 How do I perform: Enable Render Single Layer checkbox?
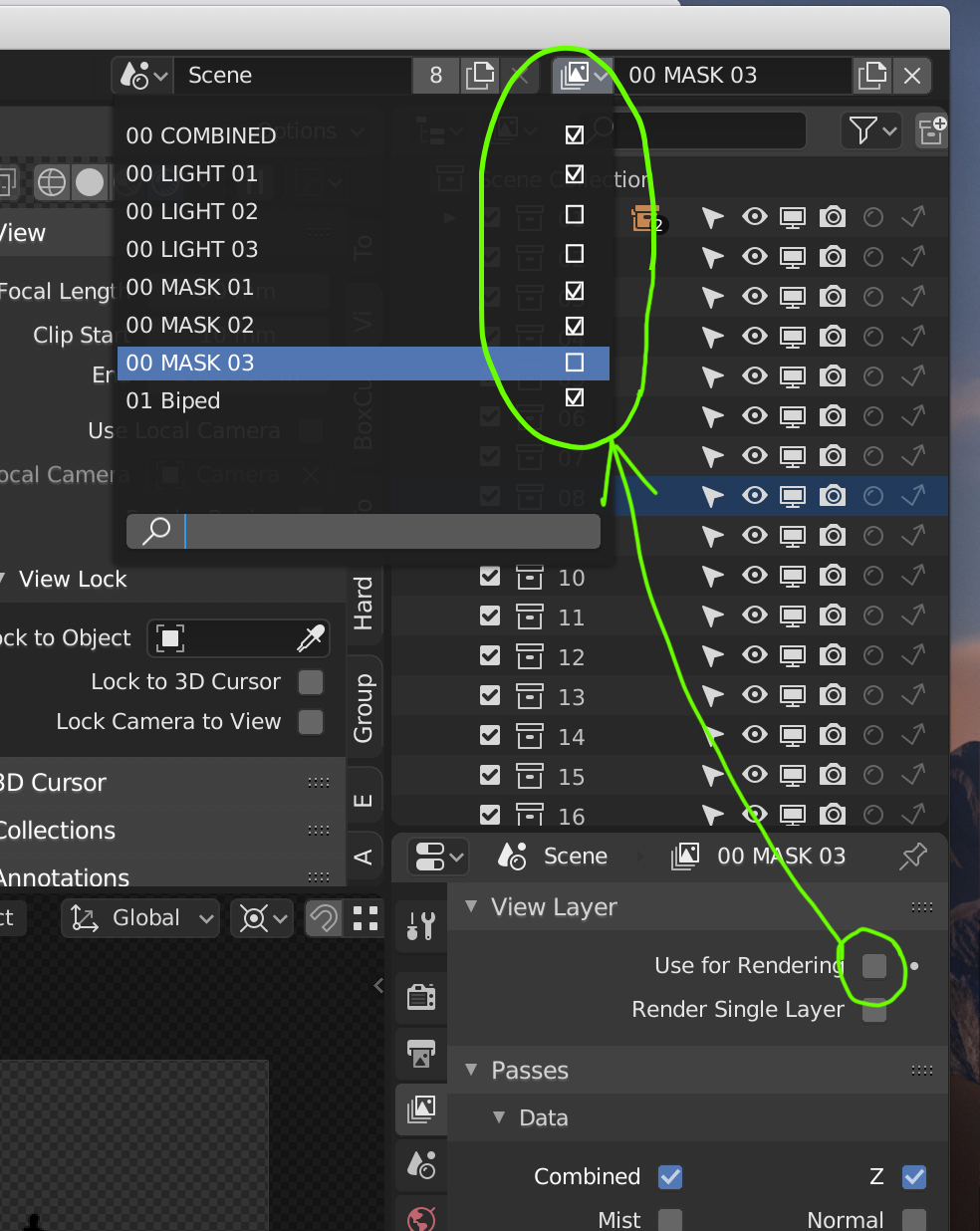coord(873,1010)
